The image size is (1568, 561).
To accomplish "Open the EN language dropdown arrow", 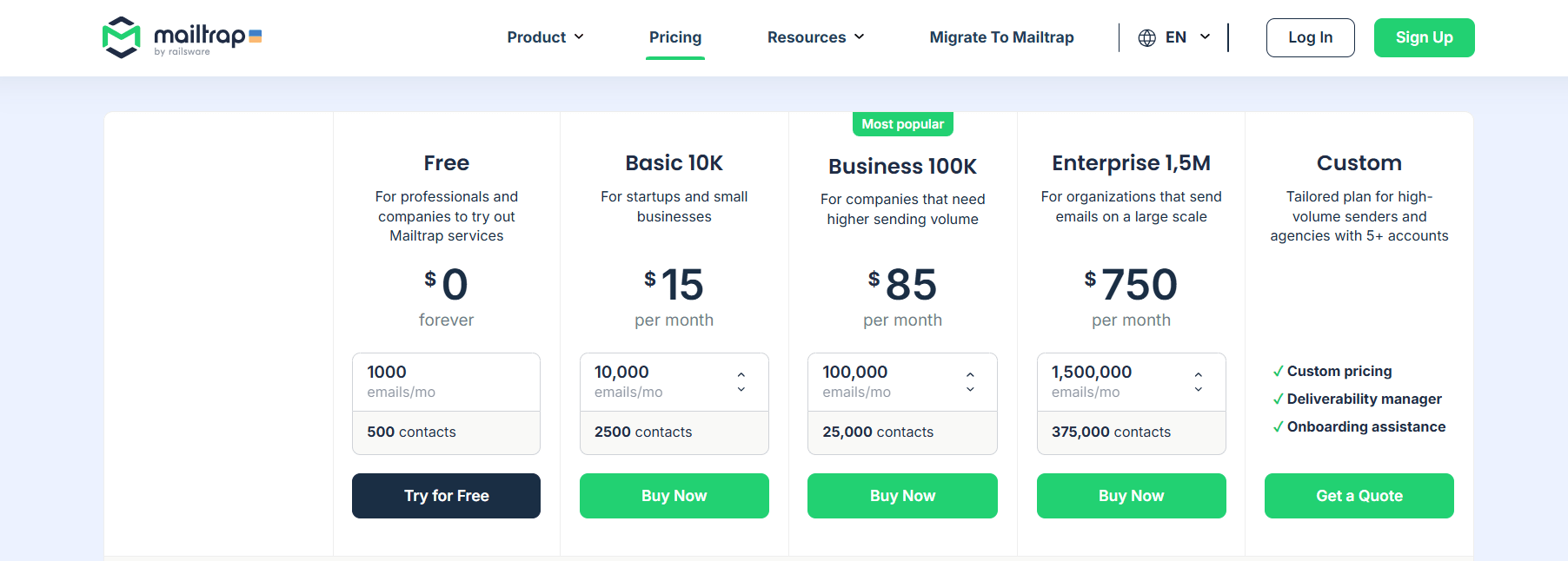I will [x=1205, y=36].
